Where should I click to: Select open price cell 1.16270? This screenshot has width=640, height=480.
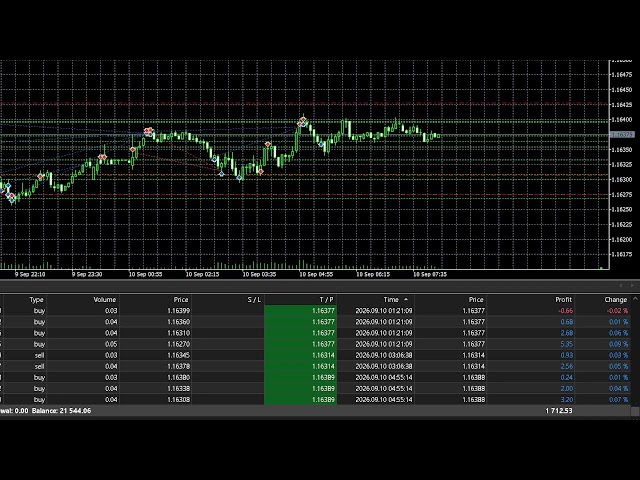pos(178,344)
